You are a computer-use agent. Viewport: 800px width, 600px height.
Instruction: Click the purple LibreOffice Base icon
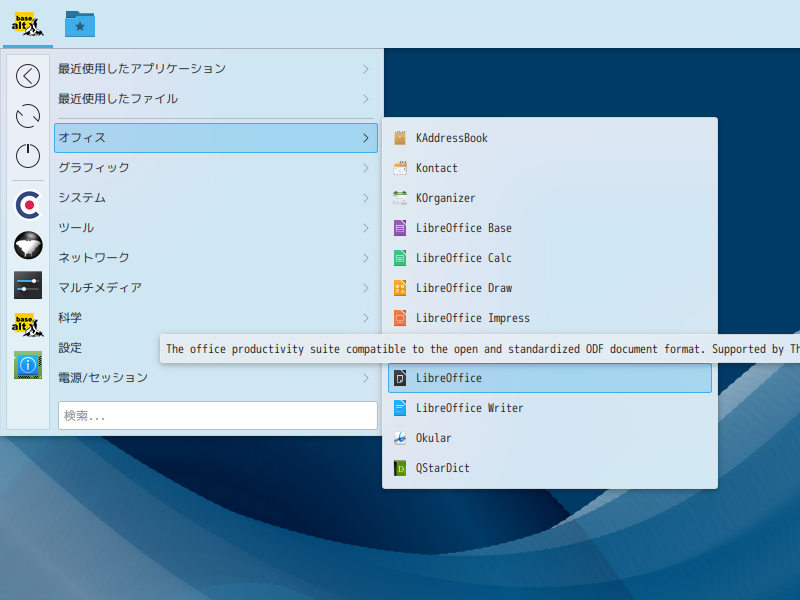click(x=400, y=228)
